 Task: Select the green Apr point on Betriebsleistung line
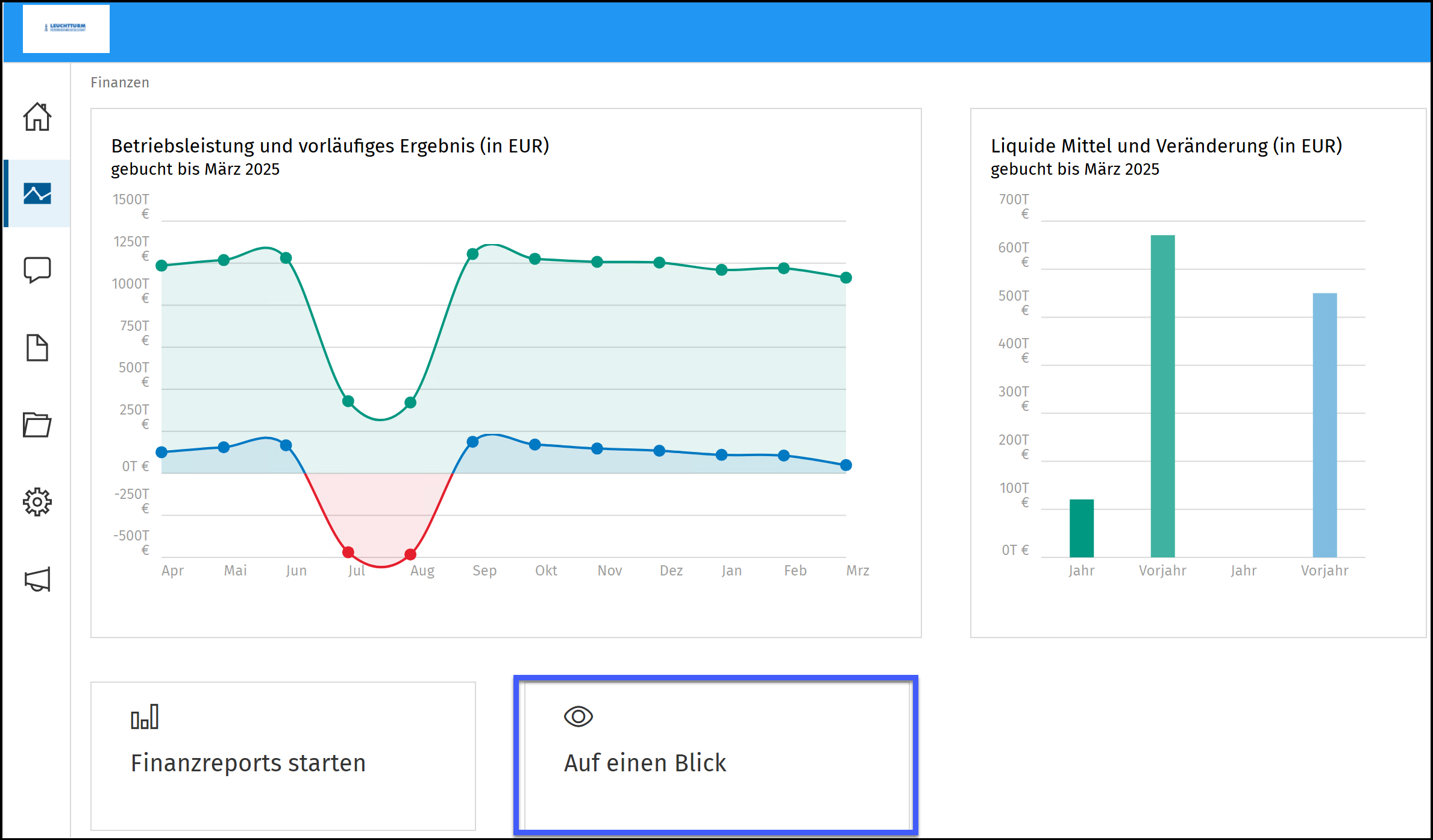[x=161, y=266]
